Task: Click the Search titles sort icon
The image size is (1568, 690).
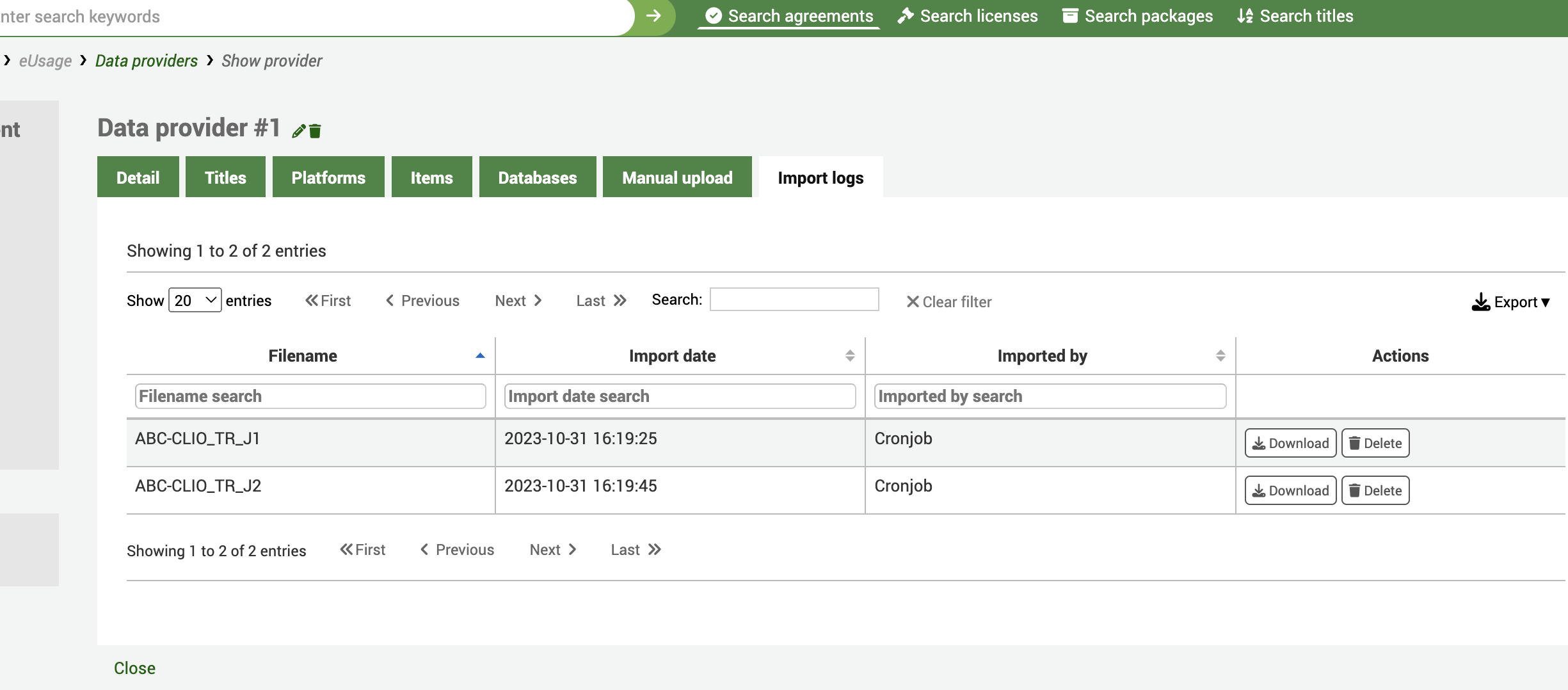Action: coord(1244,15)
